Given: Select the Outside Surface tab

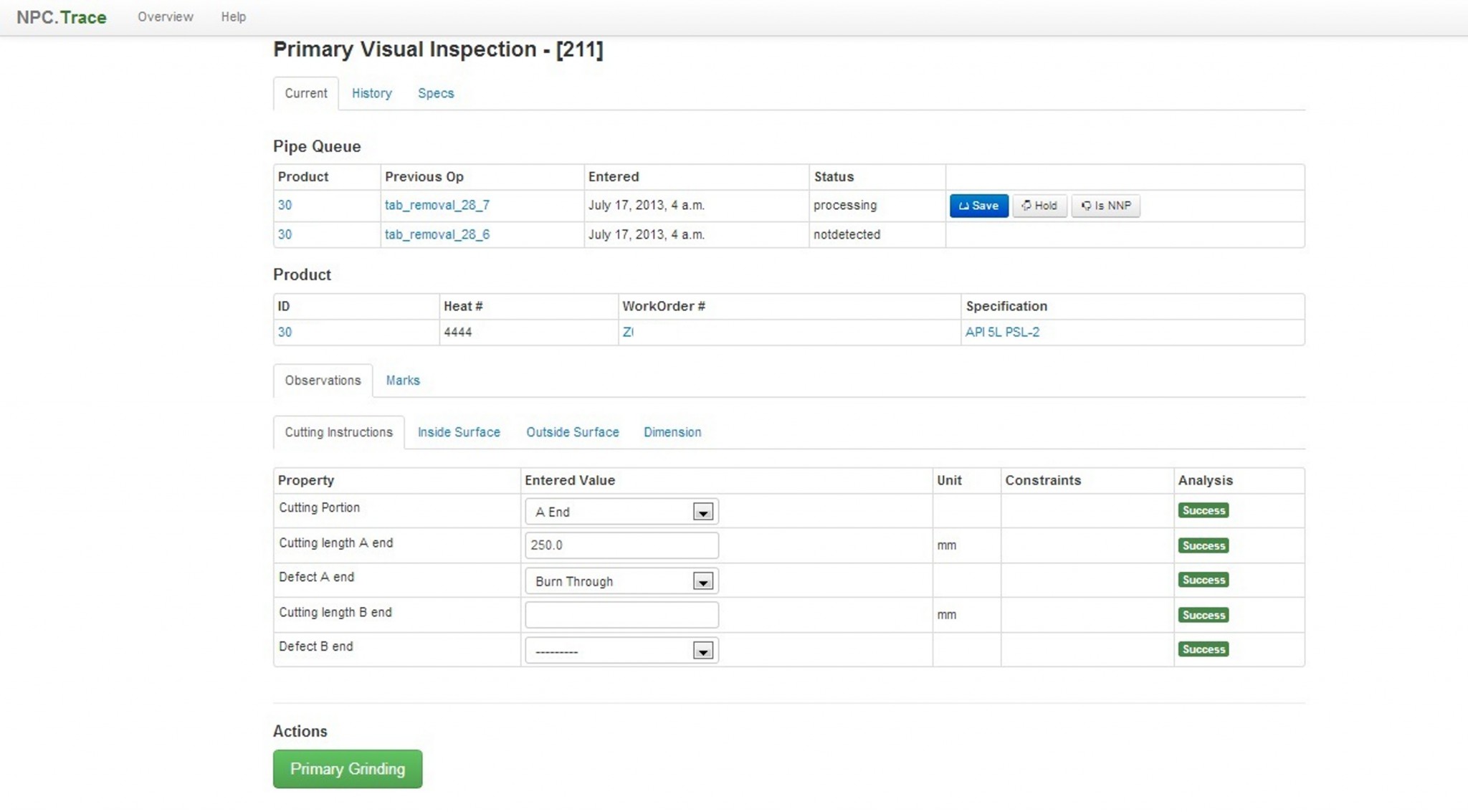Looking at the screenshot, I should click(x=572, y=432).
